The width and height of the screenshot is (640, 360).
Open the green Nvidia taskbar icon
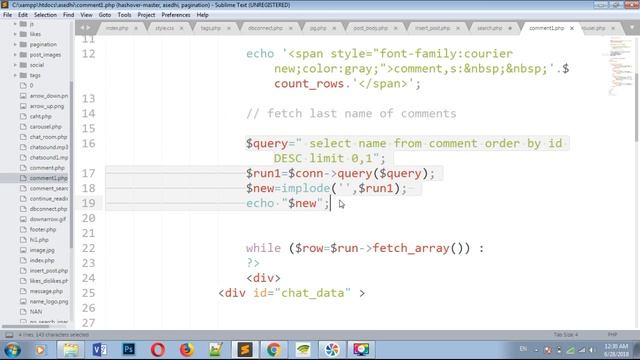coord(303,350)
